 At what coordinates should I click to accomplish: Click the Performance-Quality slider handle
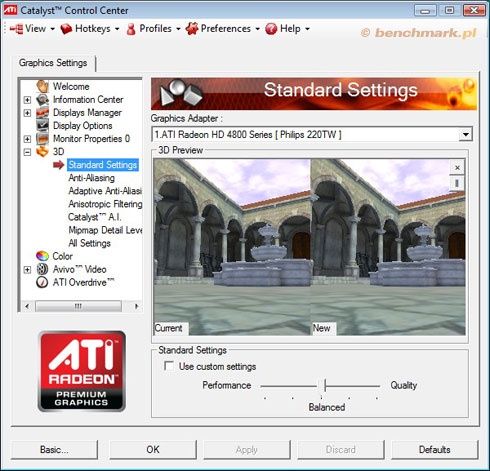coord(325,385)
